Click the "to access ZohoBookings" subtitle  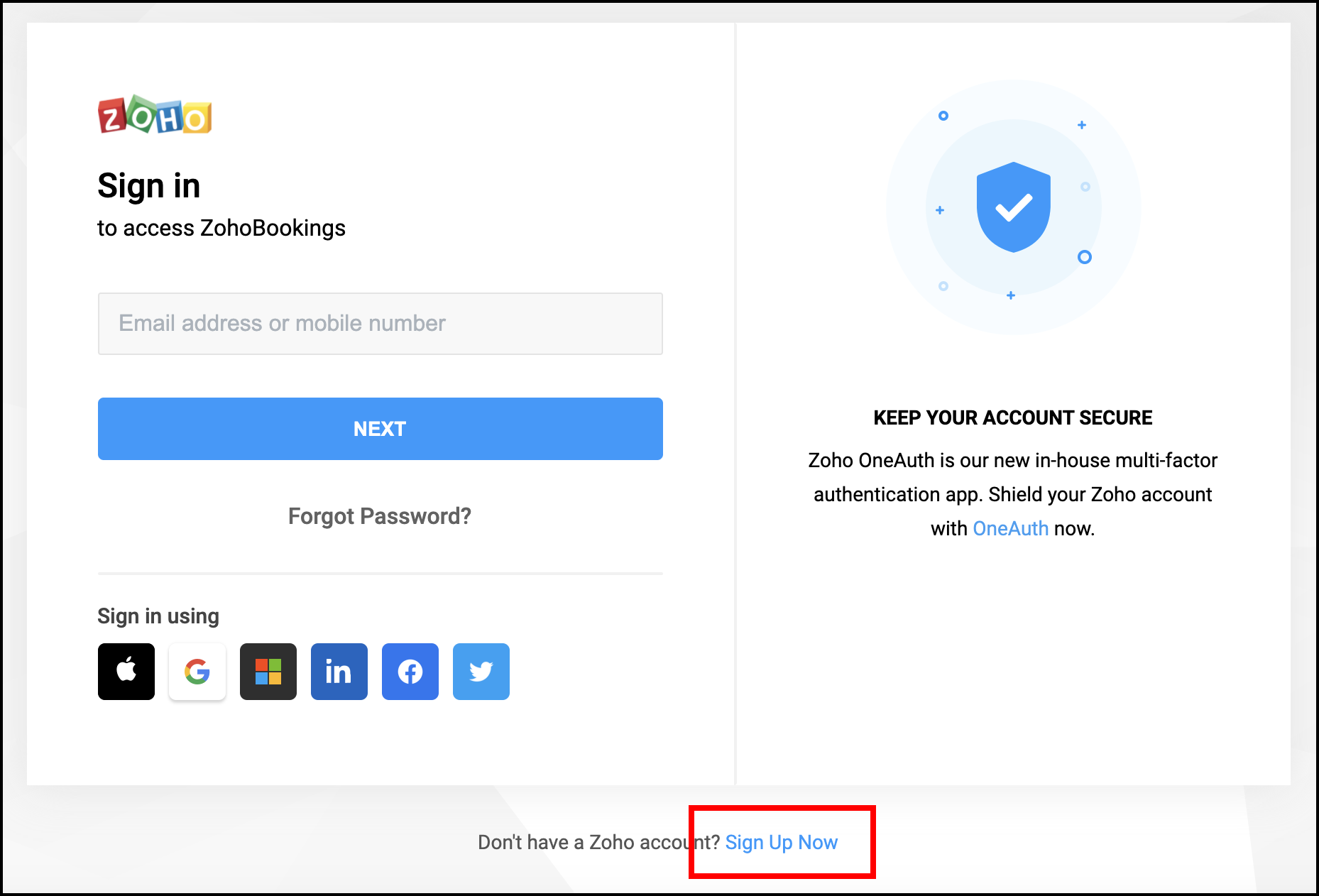[221, 228]
